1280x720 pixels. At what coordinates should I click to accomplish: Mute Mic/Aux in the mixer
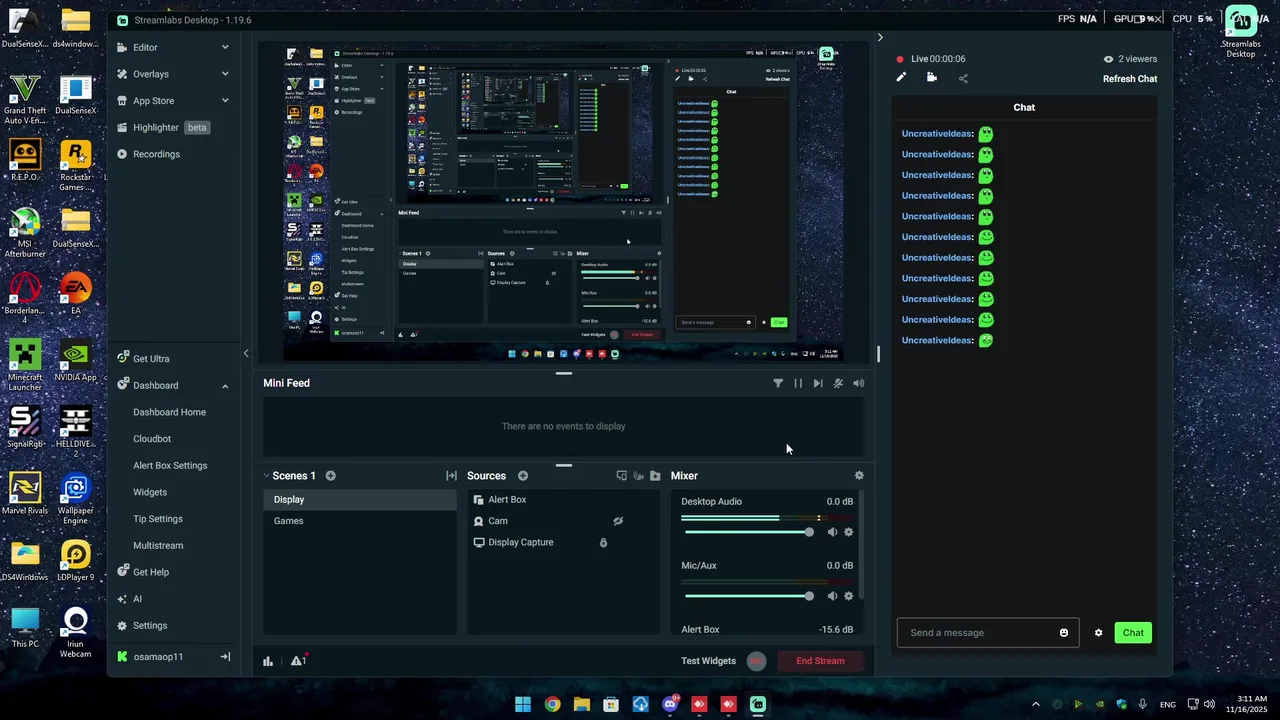pos(832,596)
